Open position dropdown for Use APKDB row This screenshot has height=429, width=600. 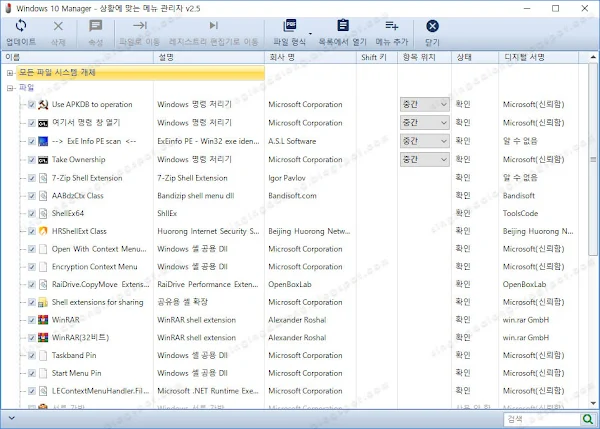[424, 104]
